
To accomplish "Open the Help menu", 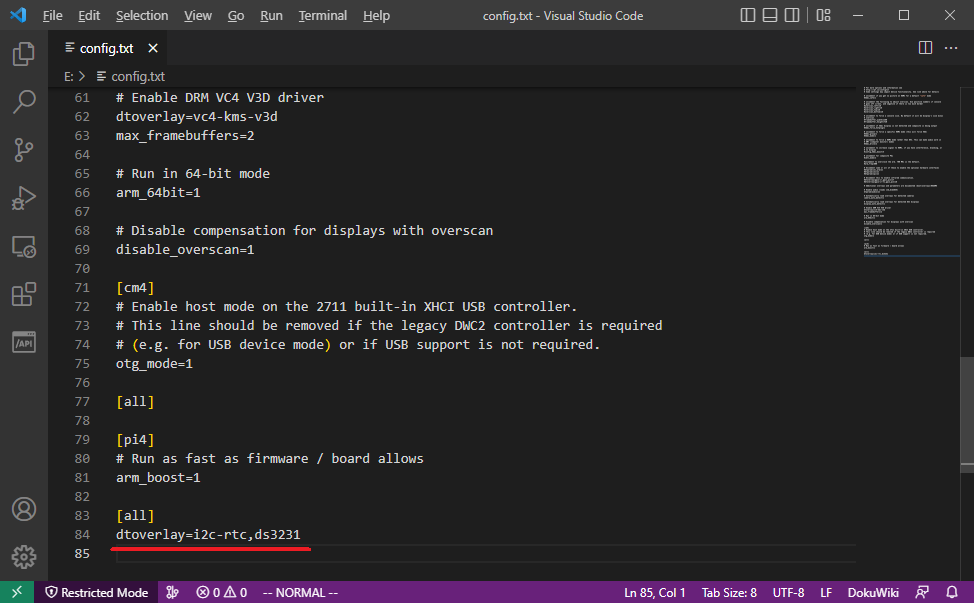I will [376, 16].
